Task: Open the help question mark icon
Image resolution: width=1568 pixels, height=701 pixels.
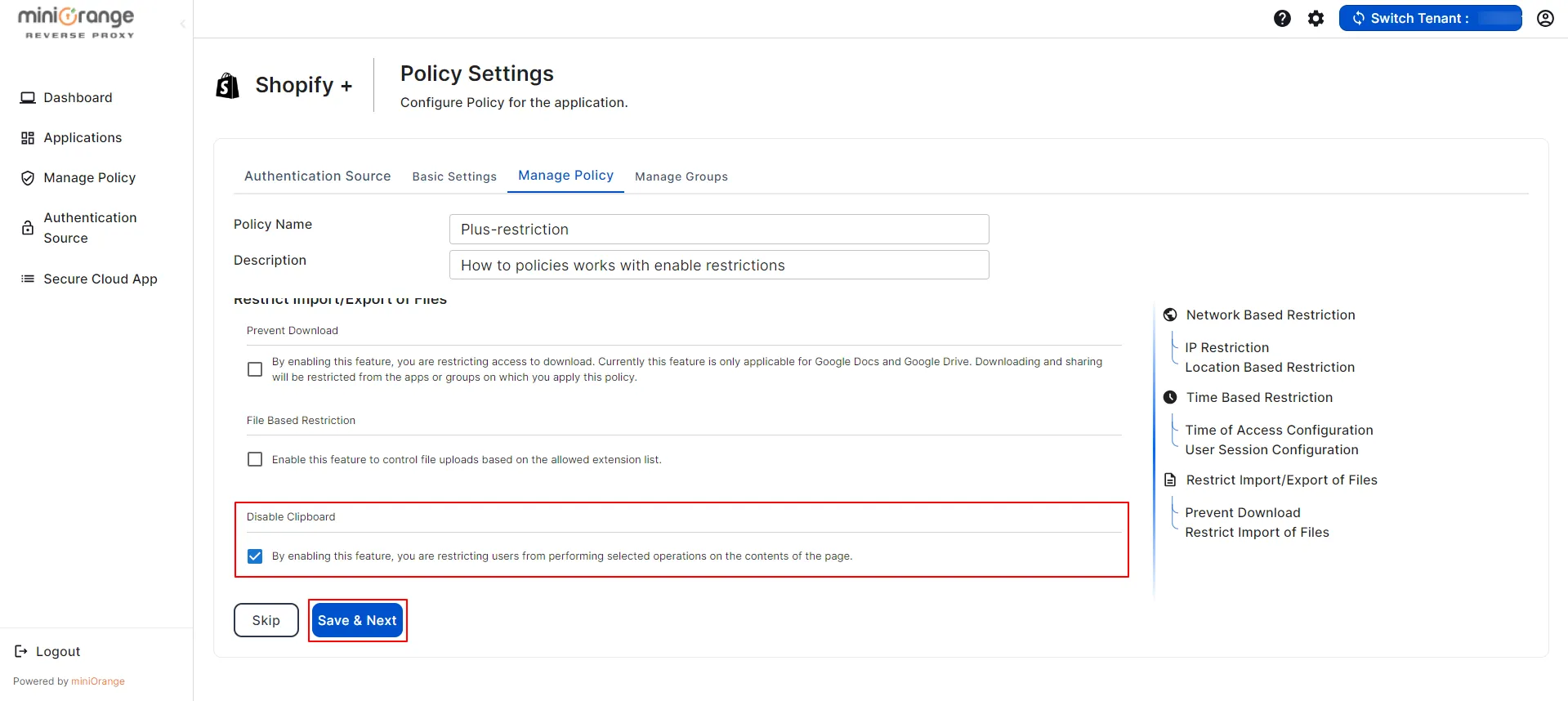Action: tap(1282, 18)
